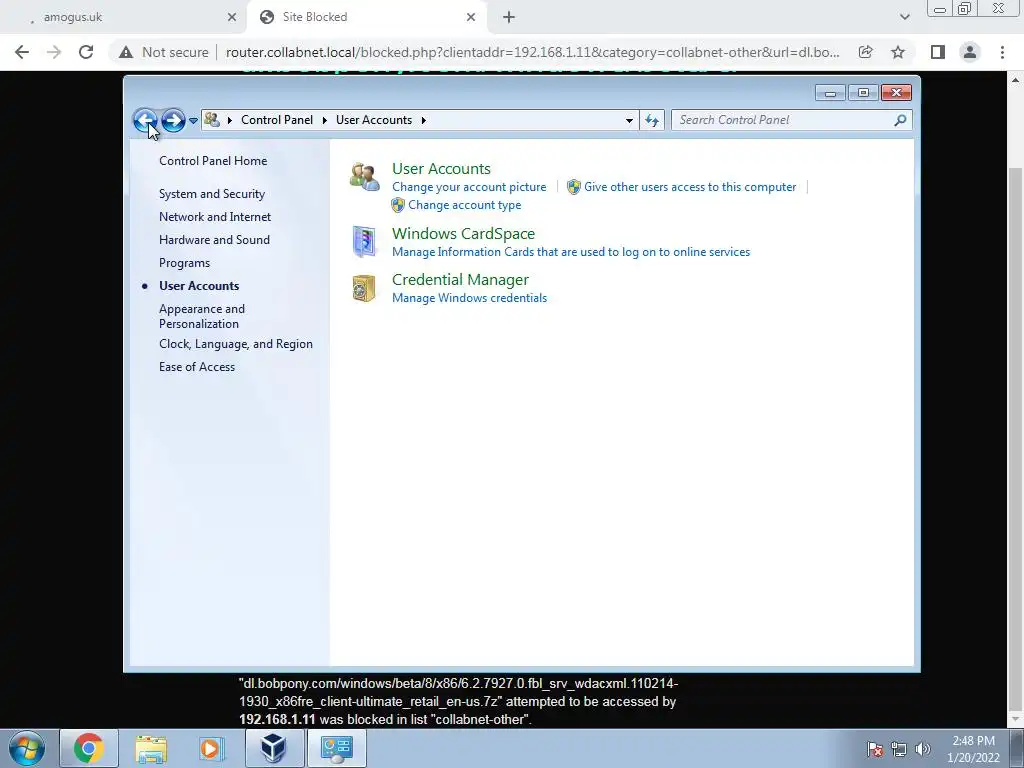The height and width of the screenshot is (768, 1024).
Task: Click the Not secure warning indicator
Action: coord(164,52)
